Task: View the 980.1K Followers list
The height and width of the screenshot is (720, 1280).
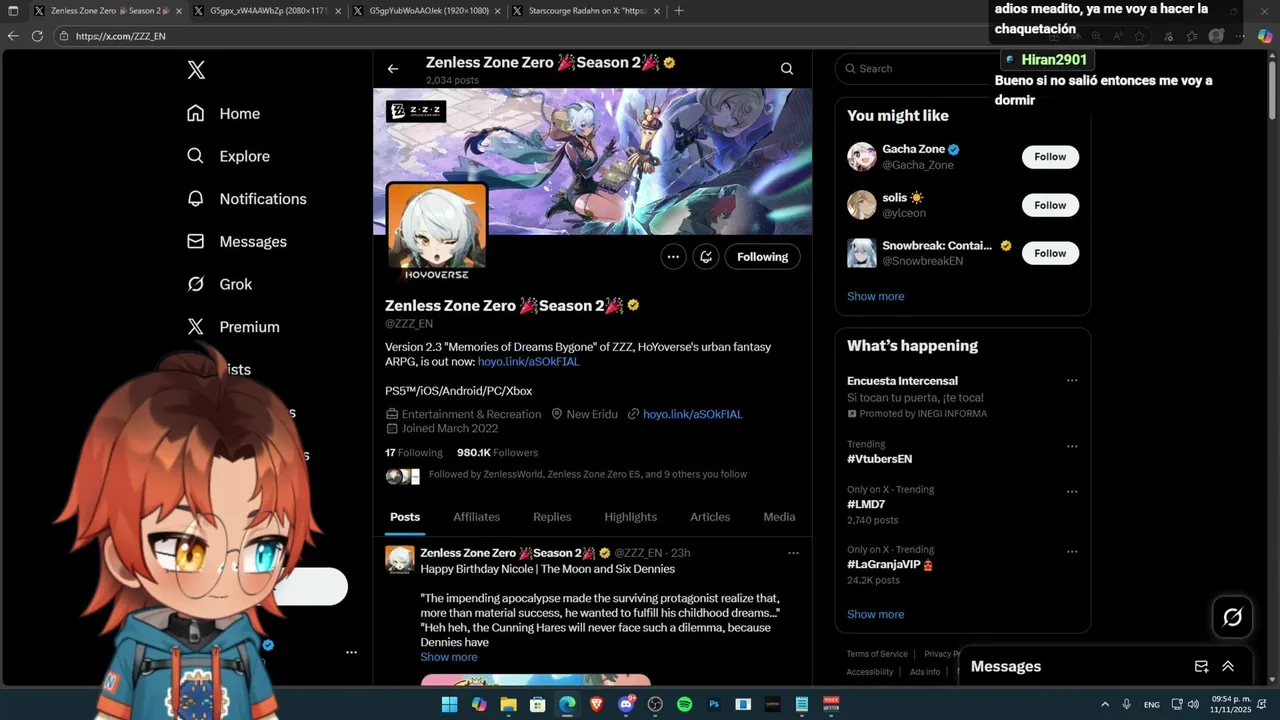Action: 497,453
